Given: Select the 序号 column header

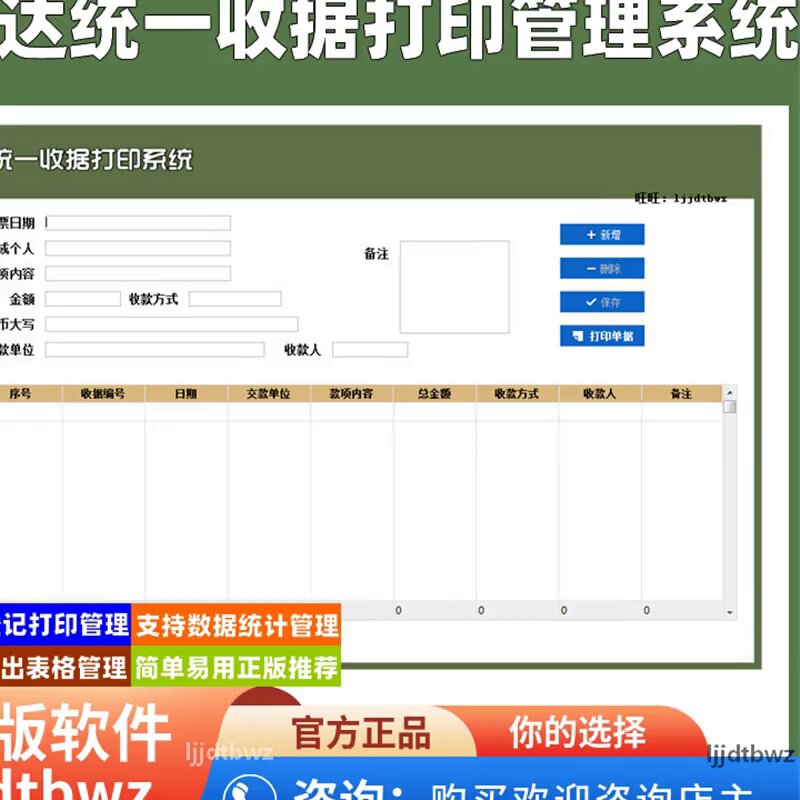Looking at the screenshot, I should point(22,394).
